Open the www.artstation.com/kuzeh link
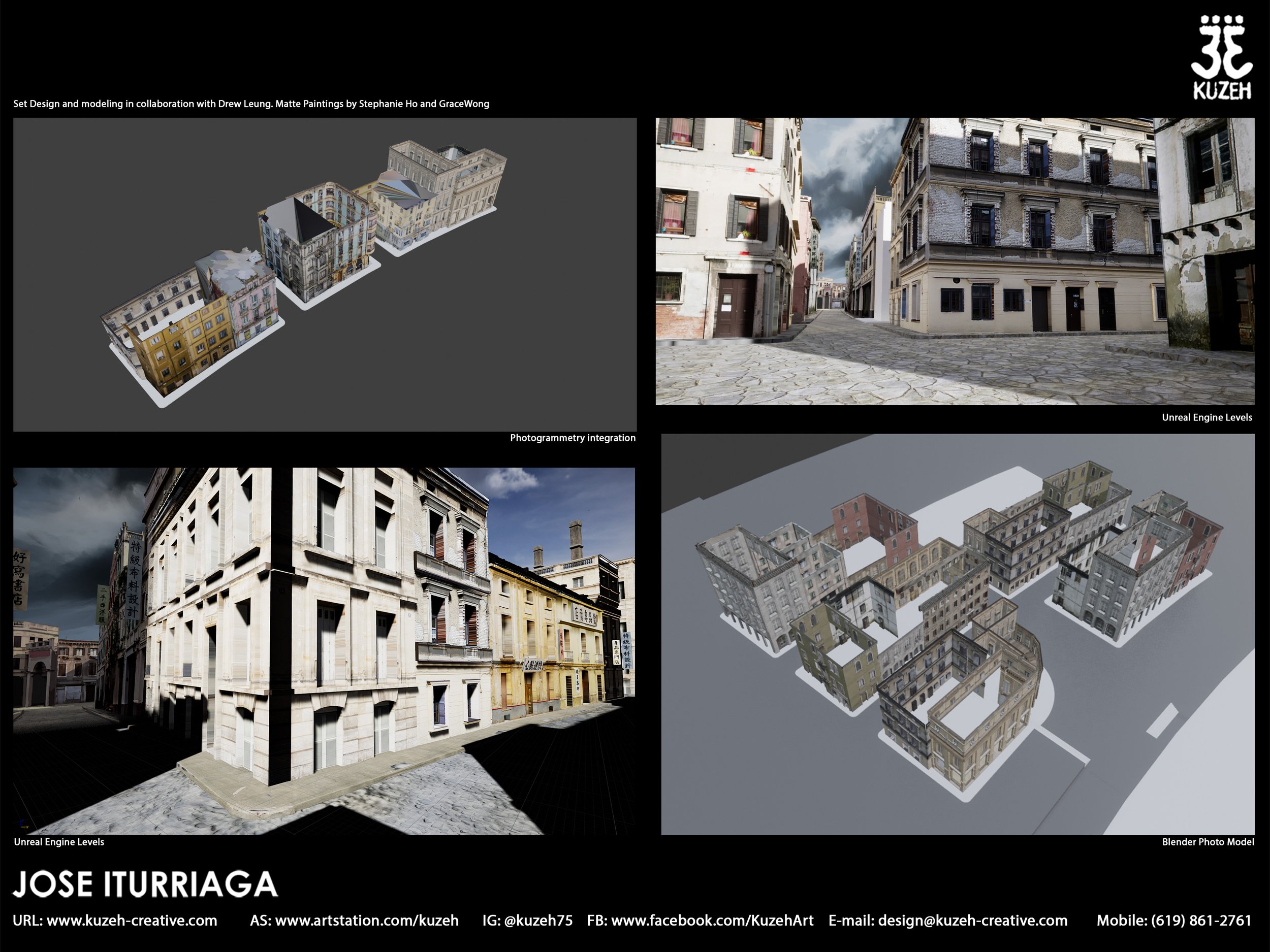This screenshot has width=1270, height=952. pos(366,921)
